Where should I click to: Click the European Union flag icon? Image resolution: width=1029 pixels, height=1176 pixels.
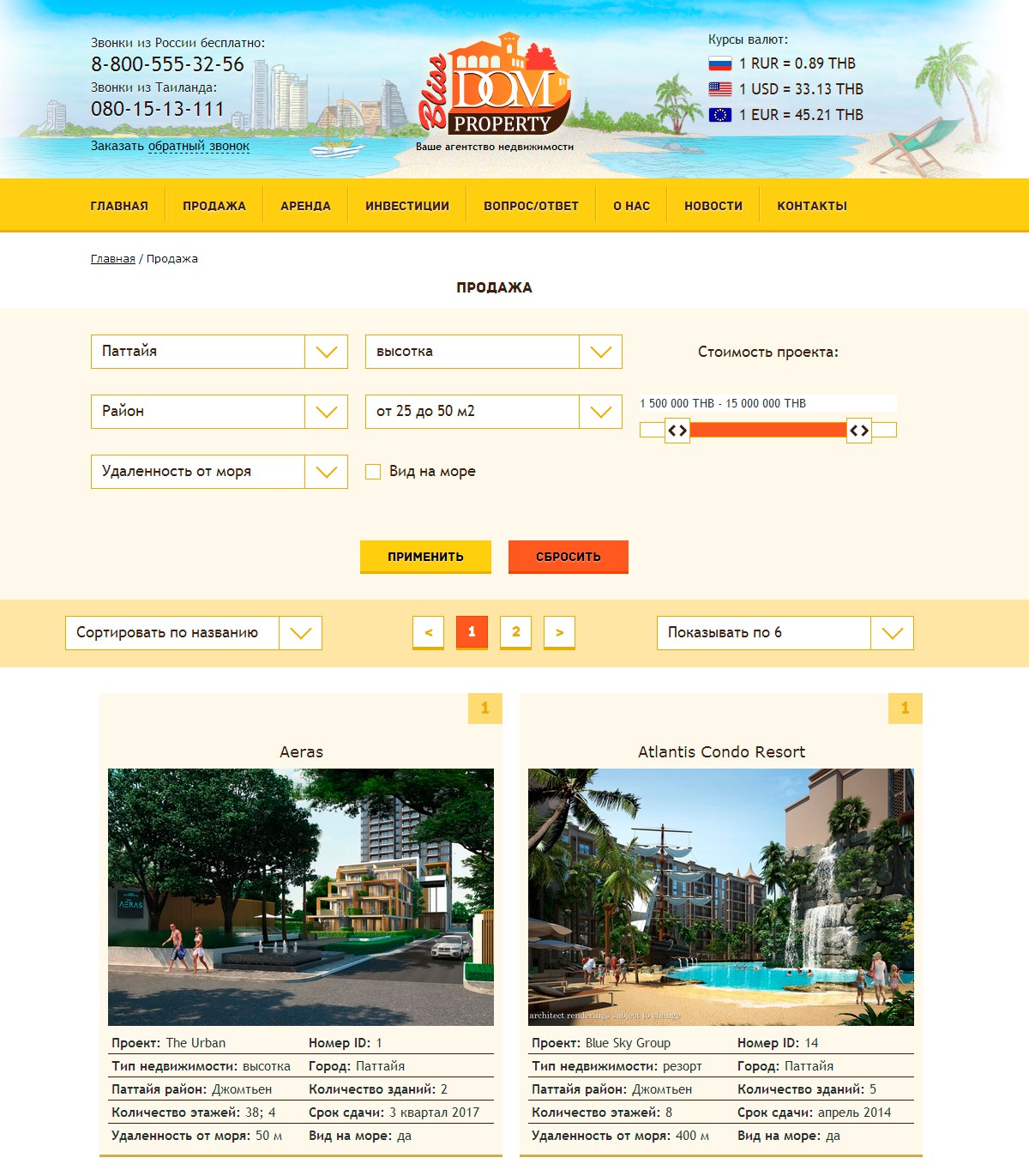[x=720, y=115]
